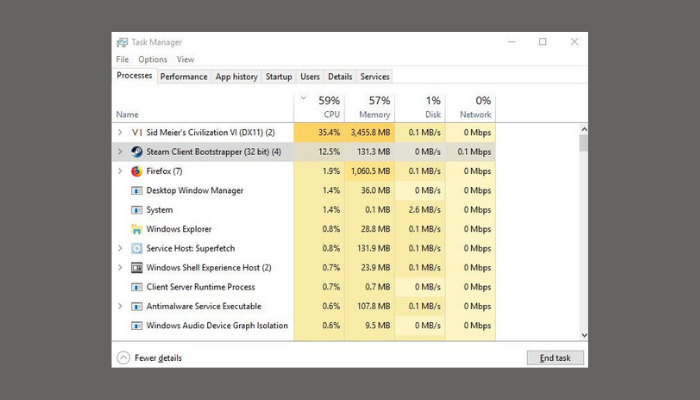700x400 pixels.
Task: Open the Startup tab
Action: pos(279,77)
